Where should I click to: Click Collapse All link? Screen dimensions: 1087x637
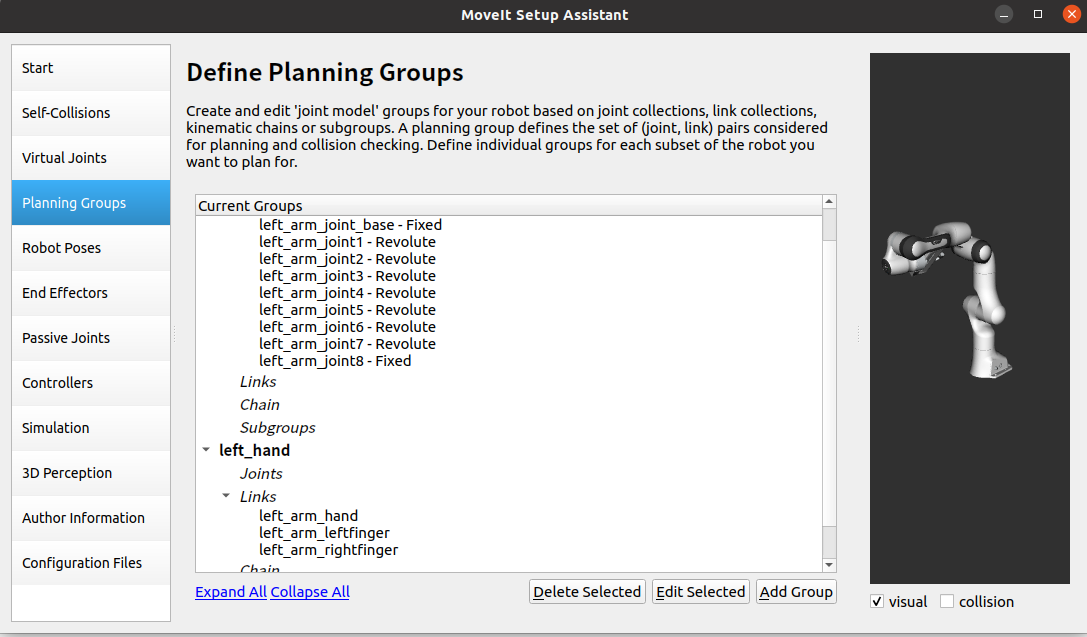tap(310, 592)
